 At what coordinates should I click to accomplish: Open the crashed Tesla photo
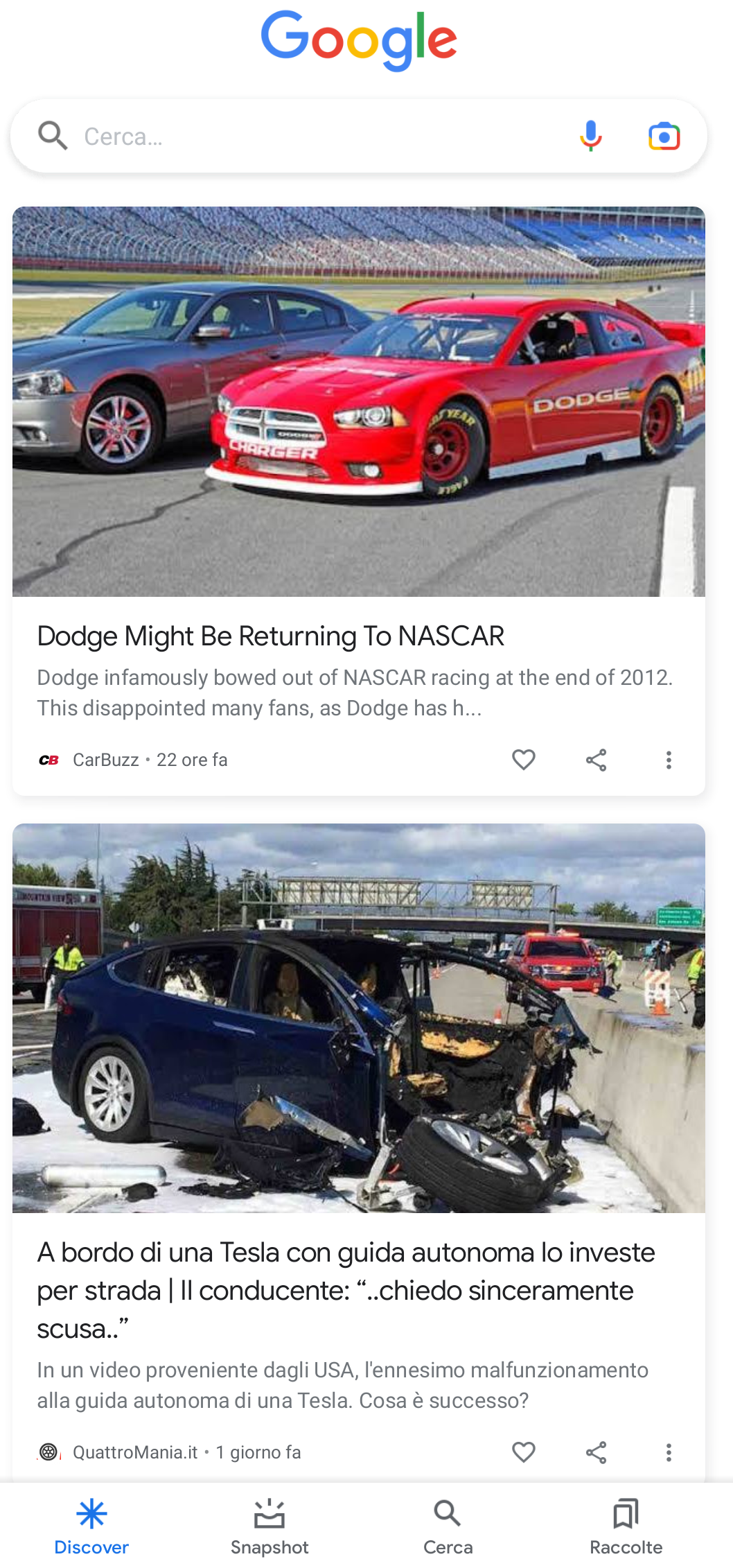359,1018
